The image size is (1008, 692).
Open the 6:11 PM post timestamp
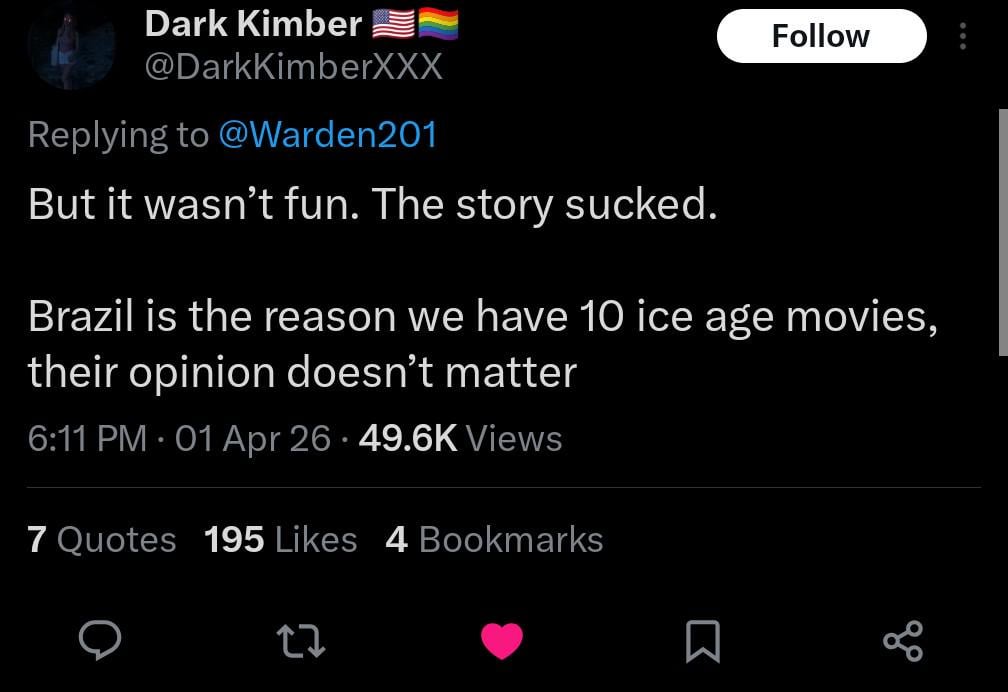[x=87, y=438]
